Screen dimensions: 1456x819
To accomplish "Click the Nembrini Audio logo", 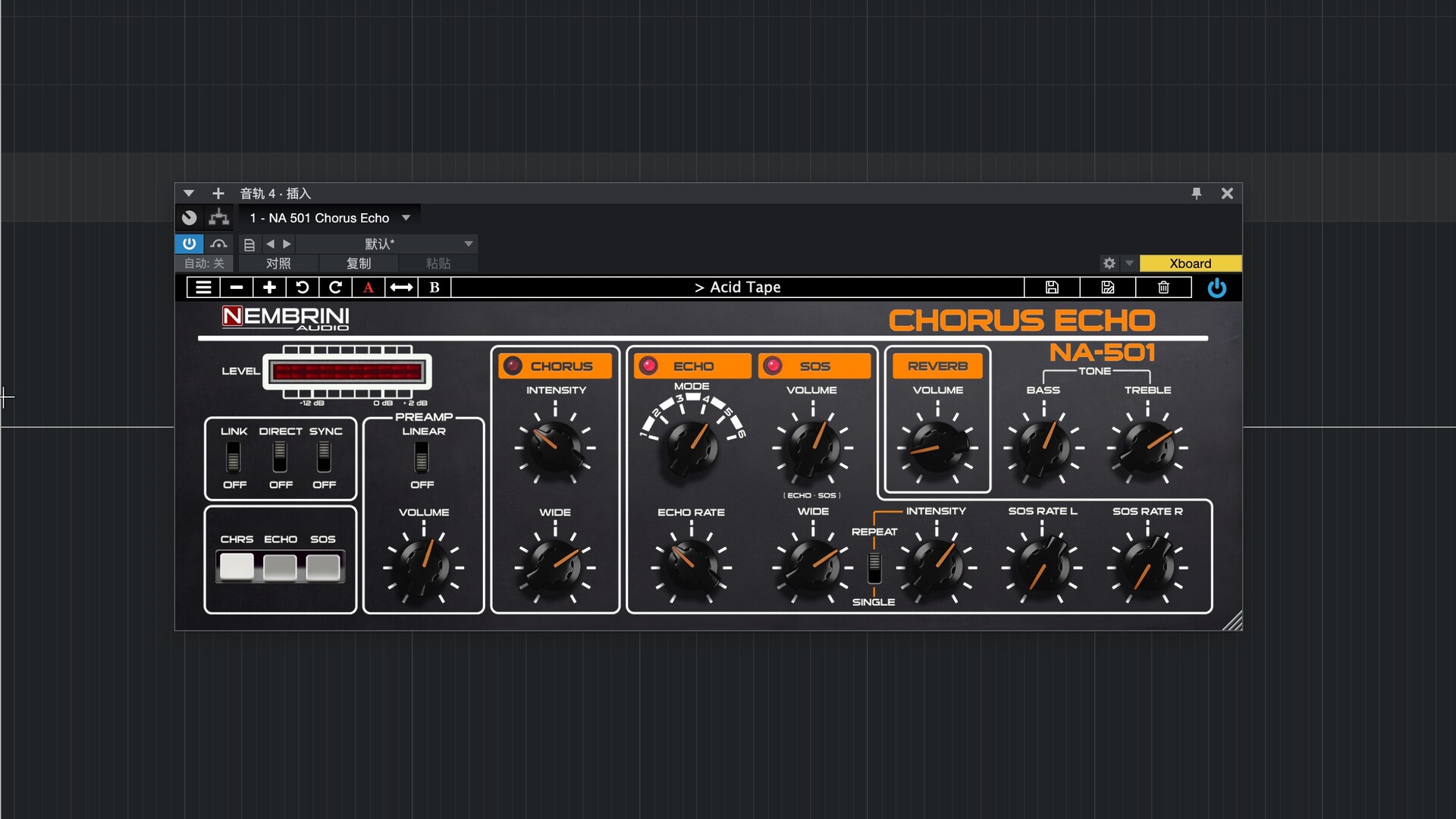I will (285, 318).
